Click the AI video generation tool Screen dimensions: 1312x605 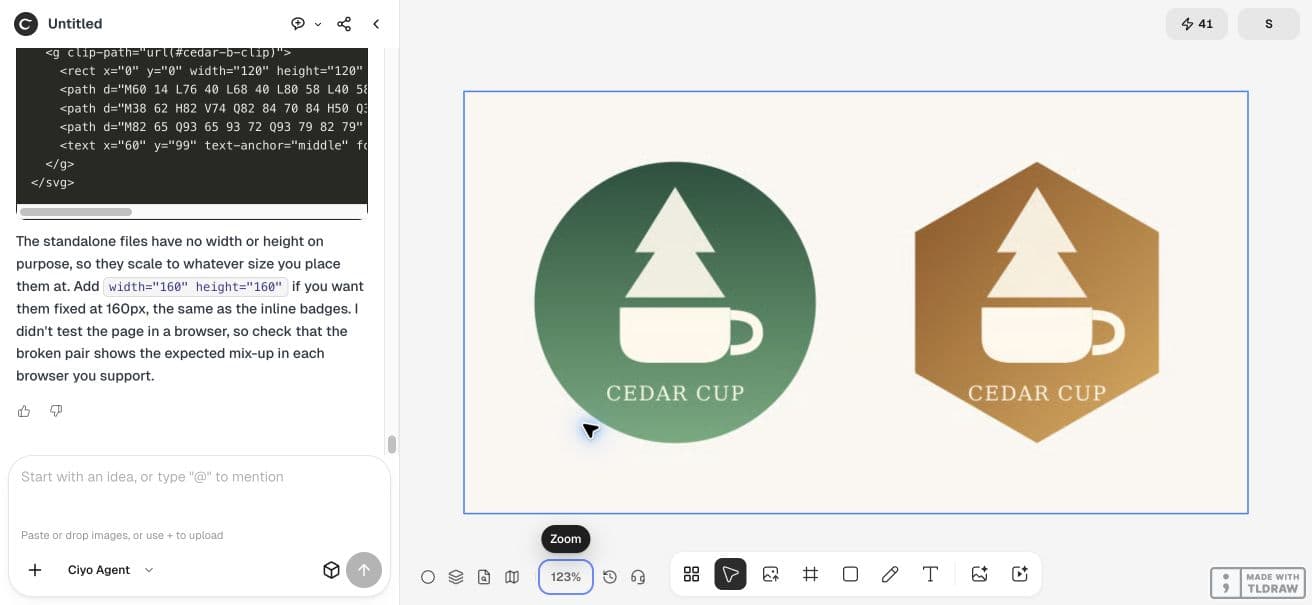coord(1020,574)
